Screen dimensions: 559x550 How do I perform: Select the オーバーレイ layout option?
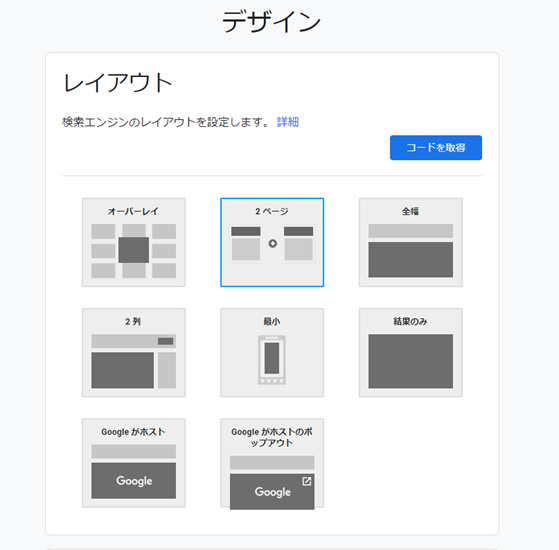tap(134, 242)
